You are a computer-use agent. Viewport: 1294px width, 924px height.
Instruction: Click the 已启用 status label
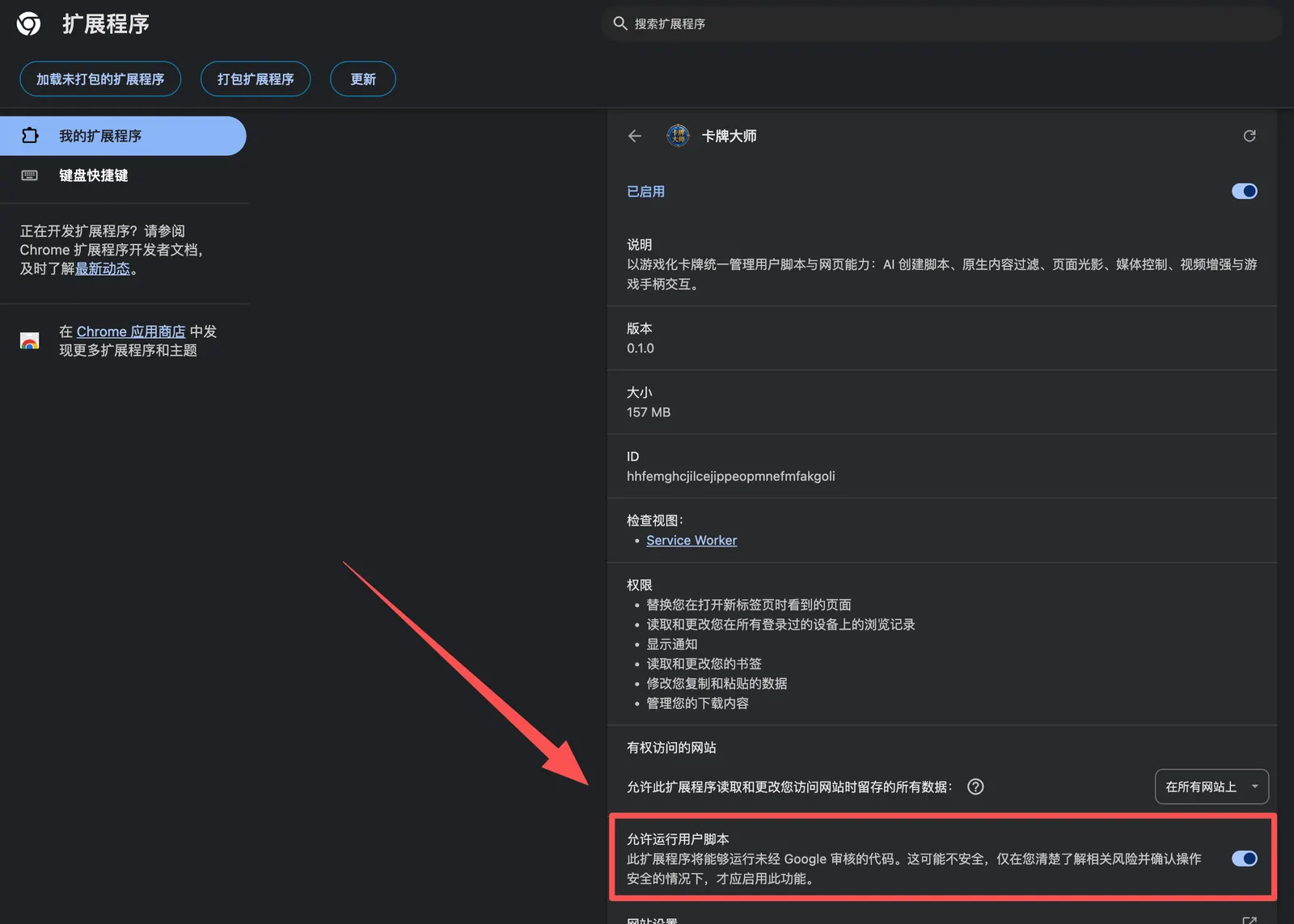[645, 192]
